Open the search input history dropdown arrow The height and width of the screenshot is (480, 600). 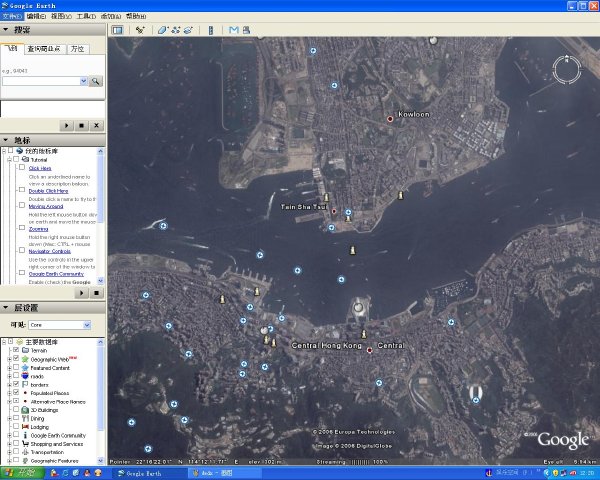click(84, 81)
